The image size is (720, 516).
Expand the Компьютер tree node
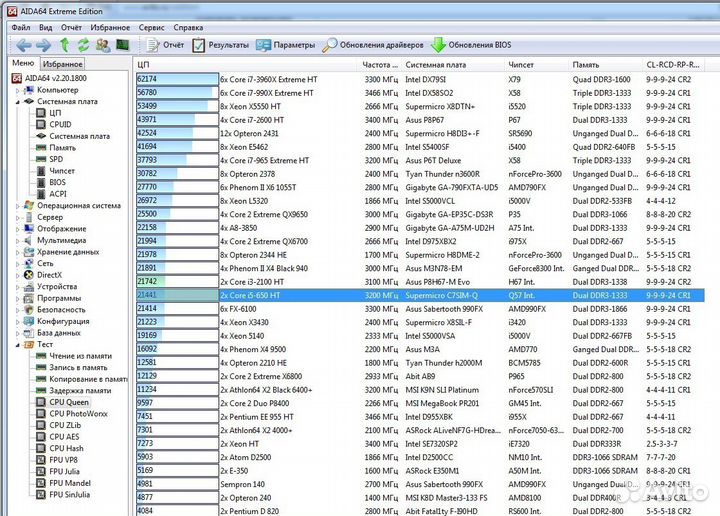click(x=18, y=90)
